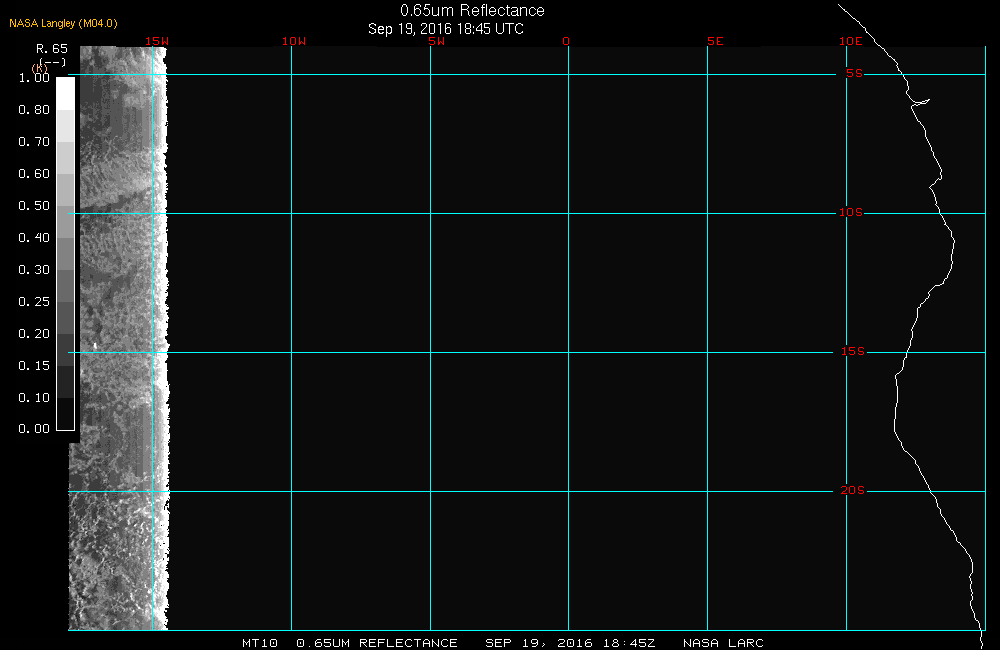Click the 10E longitude label

coord(850,41)
